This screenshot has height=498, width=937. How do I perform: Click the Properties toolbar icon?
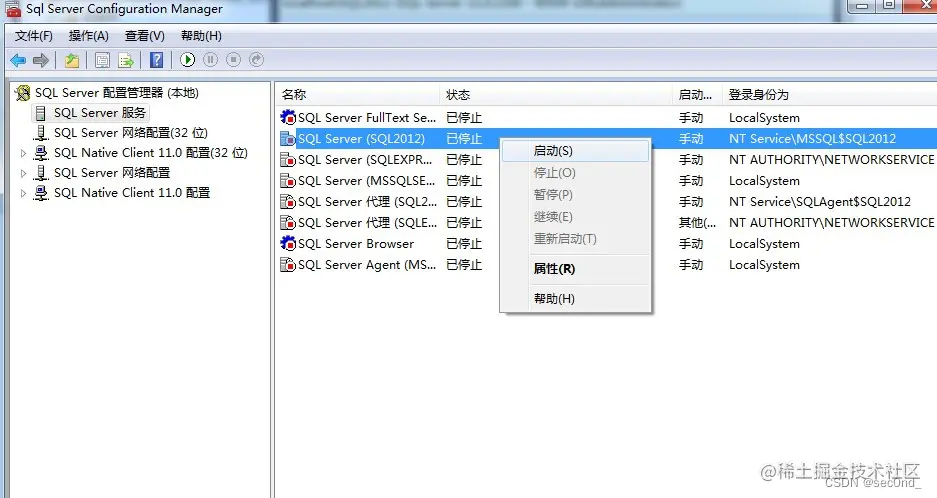[x=103, y=60]
